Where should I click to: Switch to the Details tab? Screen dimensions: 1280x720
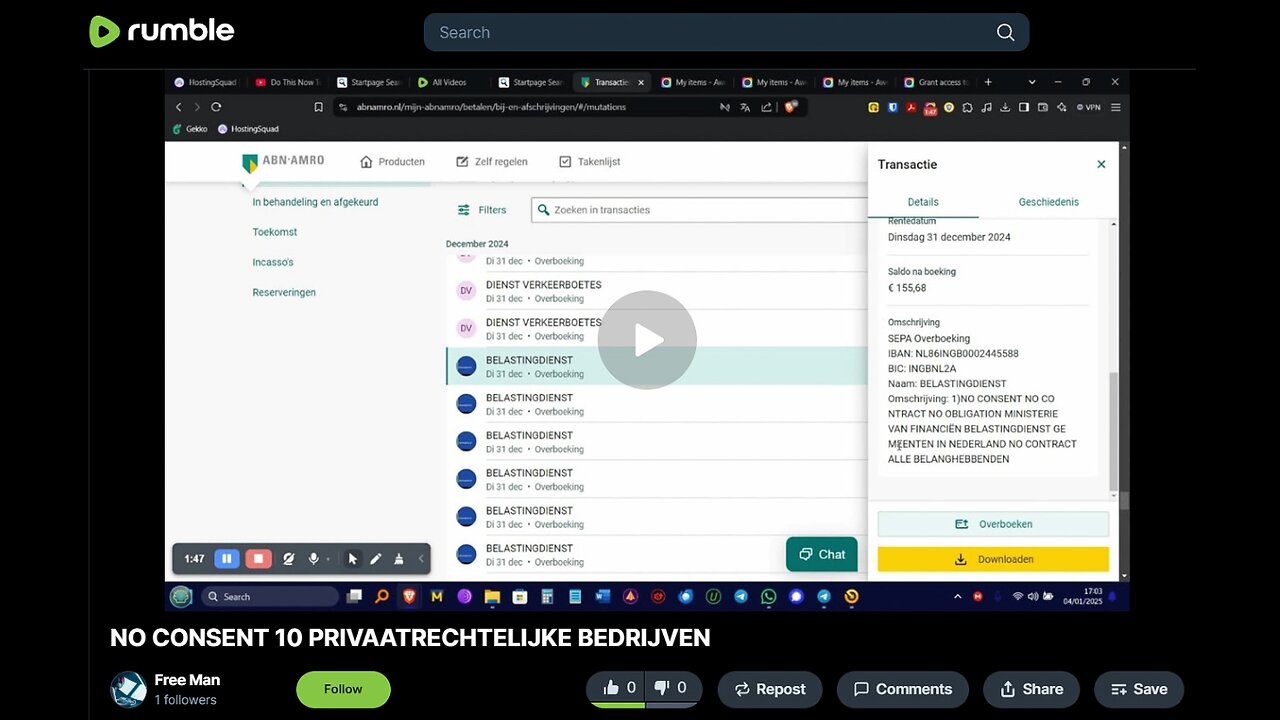click(923, 202)
